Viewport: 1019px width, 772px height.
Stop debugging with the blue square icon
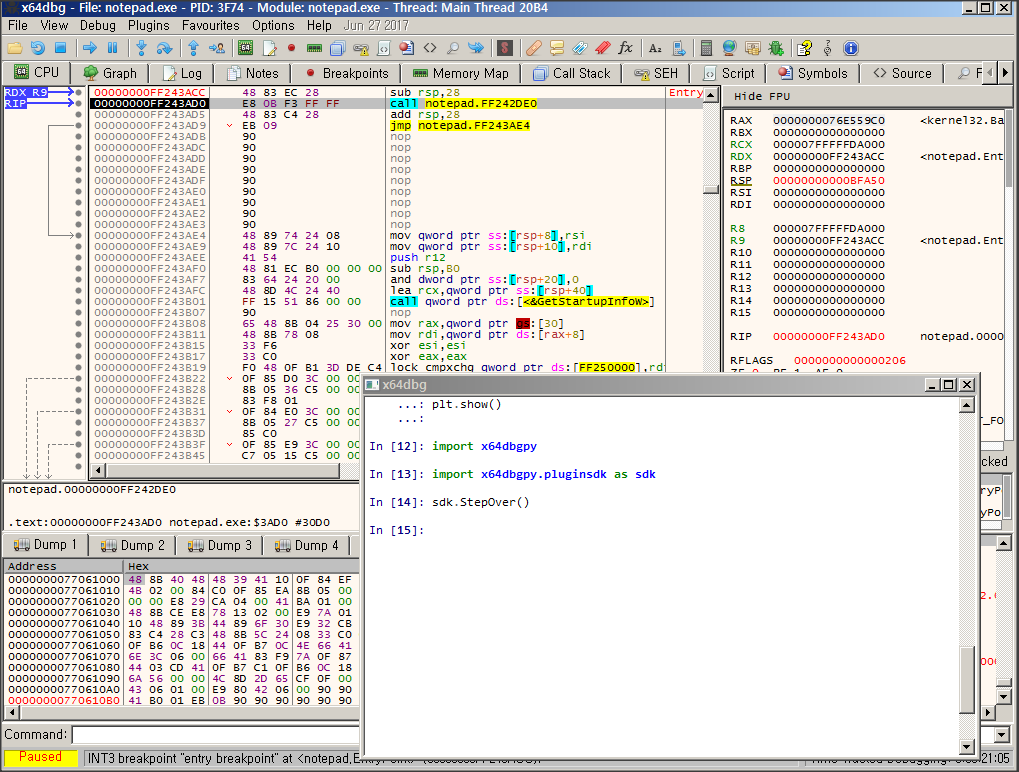point(60,48)
